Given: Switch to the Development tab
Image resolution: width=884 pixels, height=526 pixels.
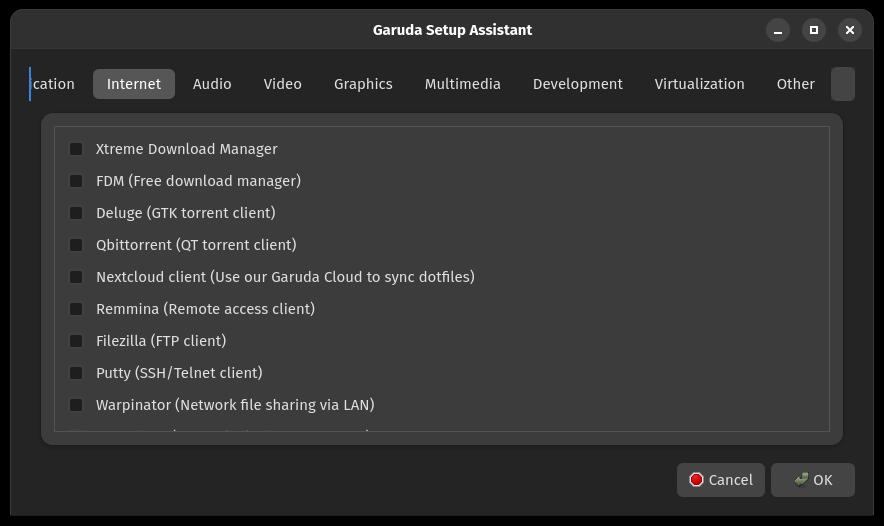Looking at the screenshot, I should (x=578, y=84).
